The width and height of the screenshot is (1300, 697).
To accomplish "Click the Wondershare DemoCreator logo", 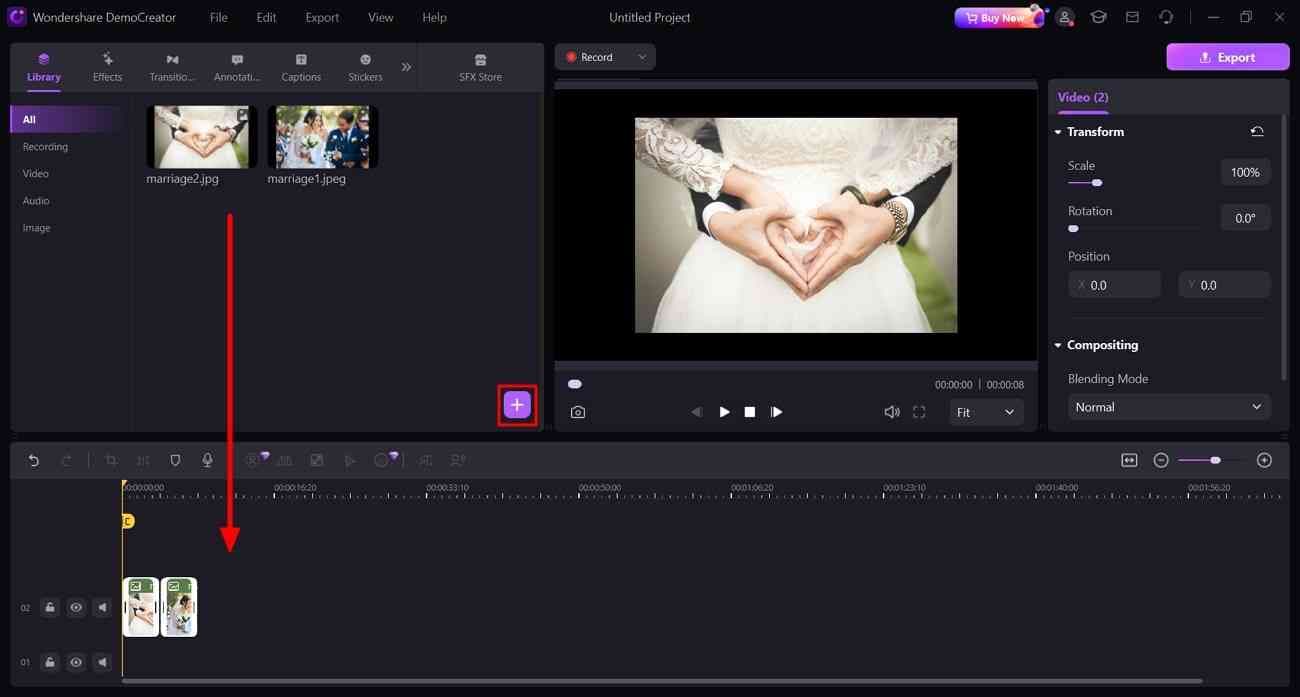I will [x=17, y=17].
